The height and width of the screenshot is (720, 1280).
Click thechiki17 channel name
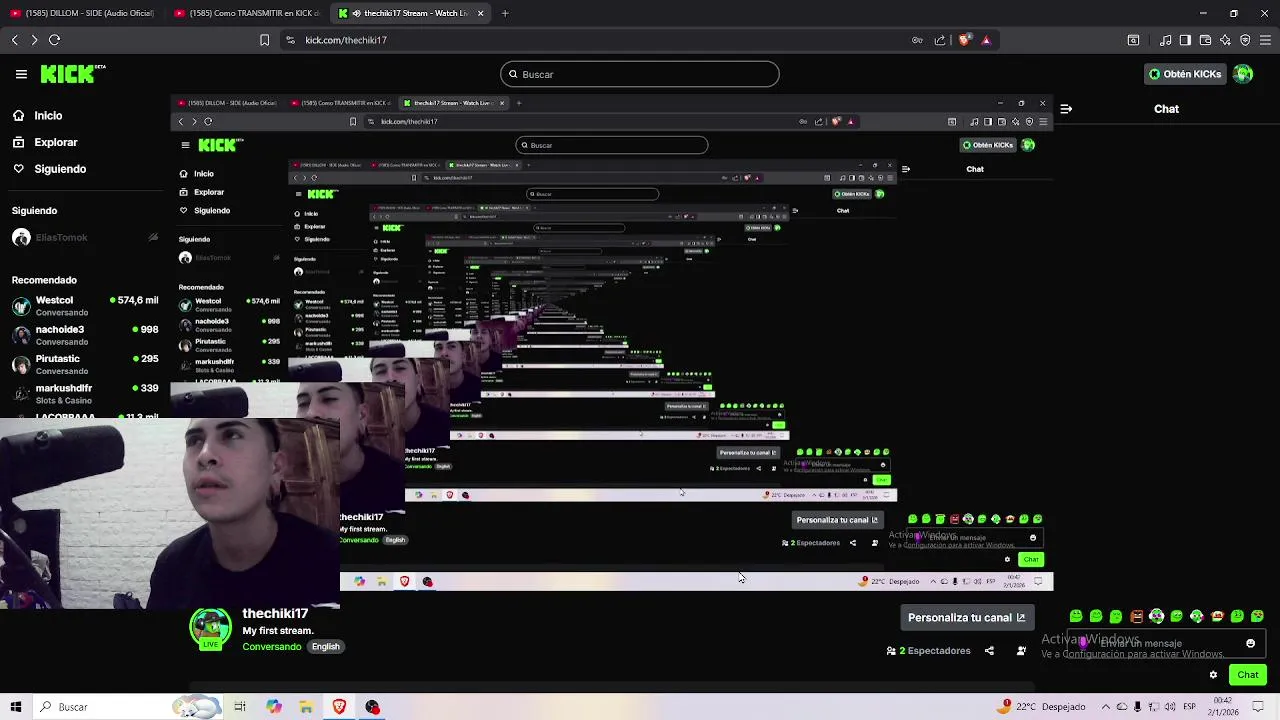tap(275, 614)
